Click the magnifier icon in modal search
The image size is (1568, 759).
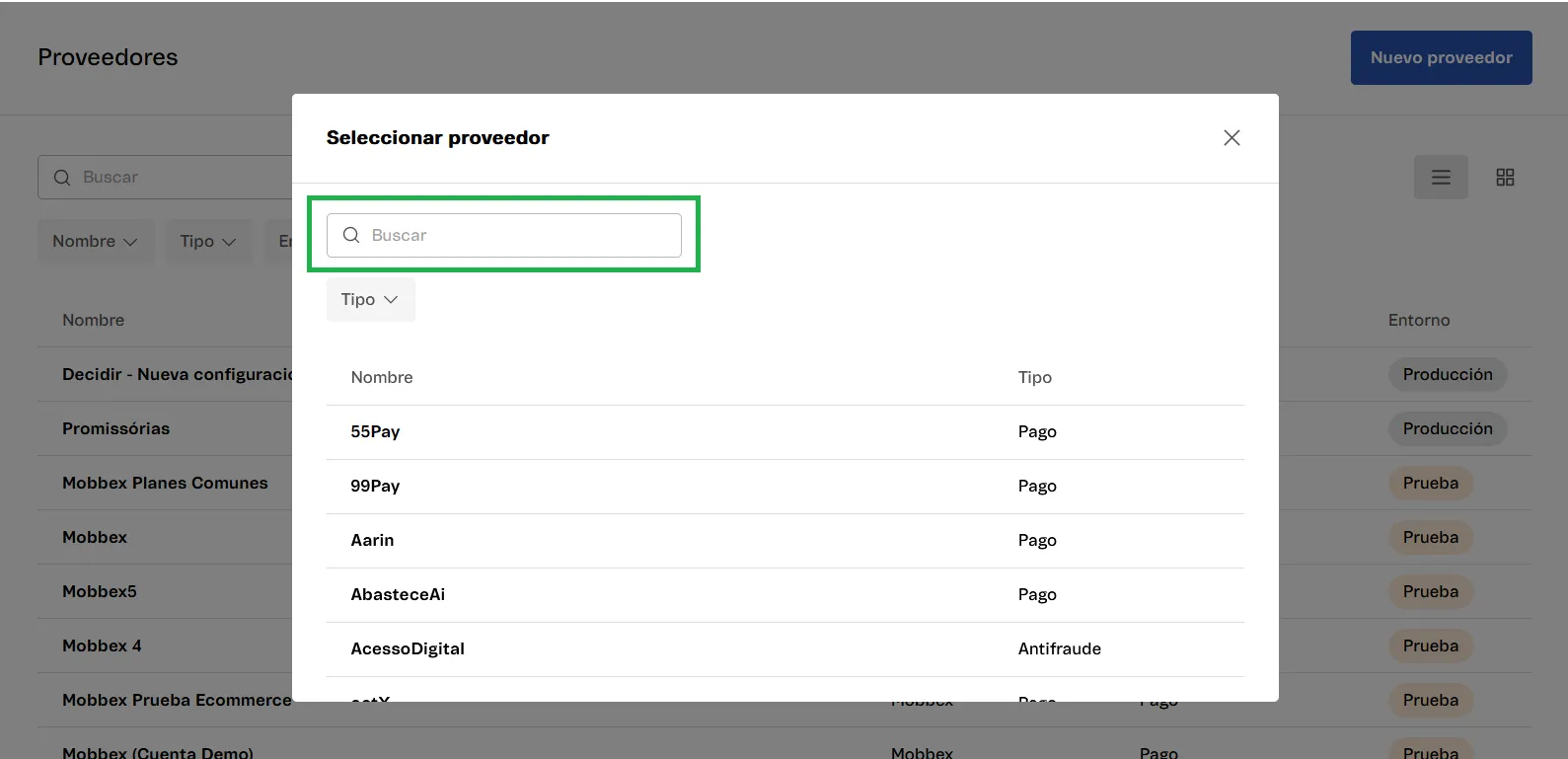[351, 235]
